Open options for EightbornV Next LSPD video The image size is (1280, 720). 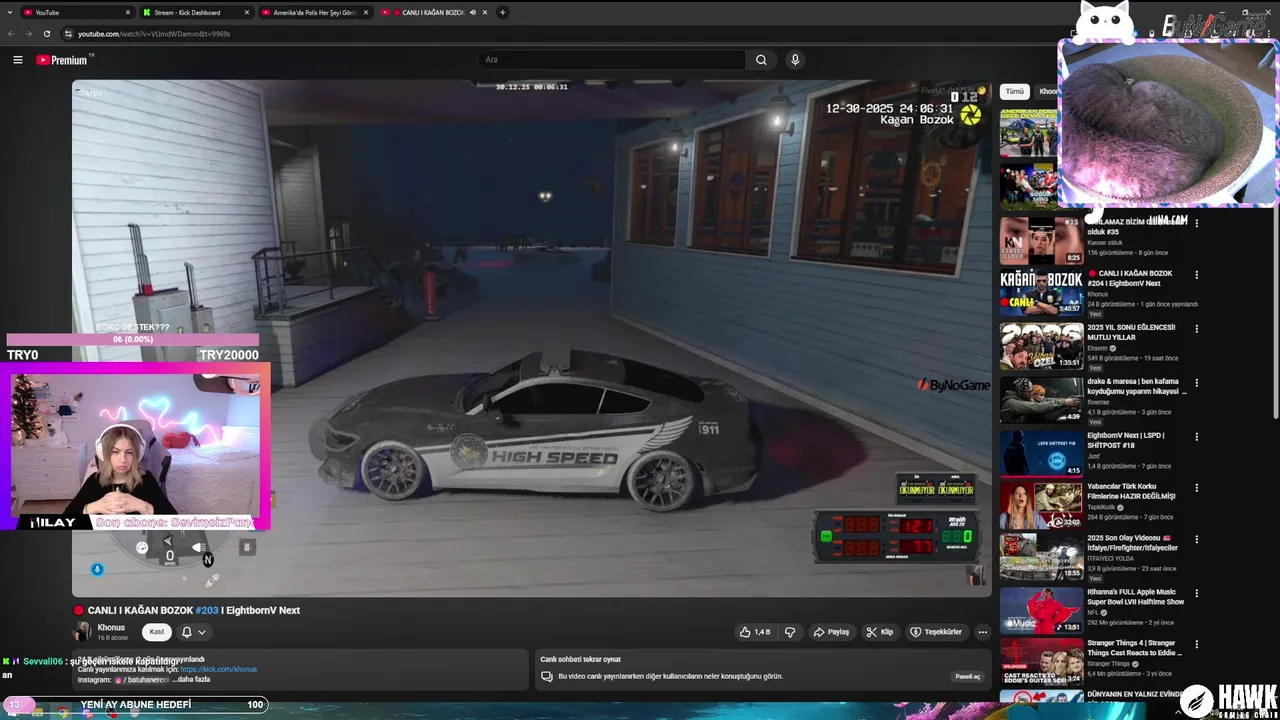[1196, 437]
